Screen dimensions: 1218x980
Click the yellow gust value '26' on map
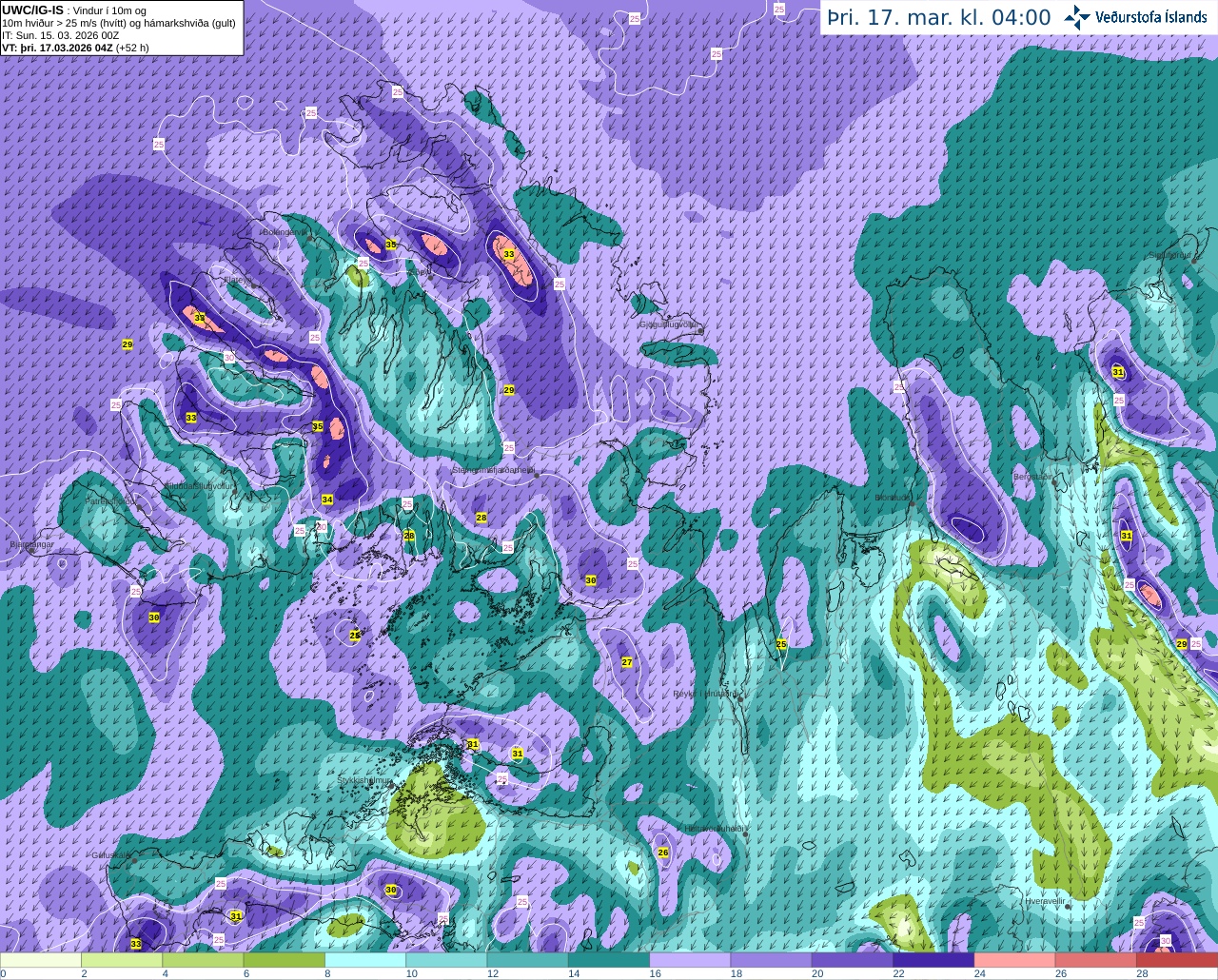click(x=663, y=853)
